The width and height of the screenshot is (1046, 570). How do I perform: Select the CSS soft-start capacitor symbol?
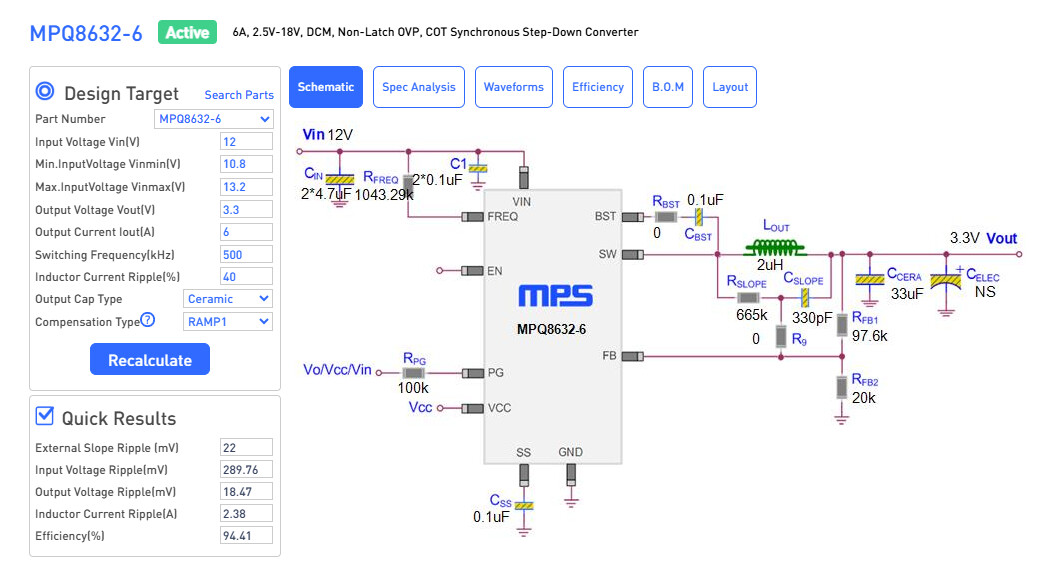(524, 505)
